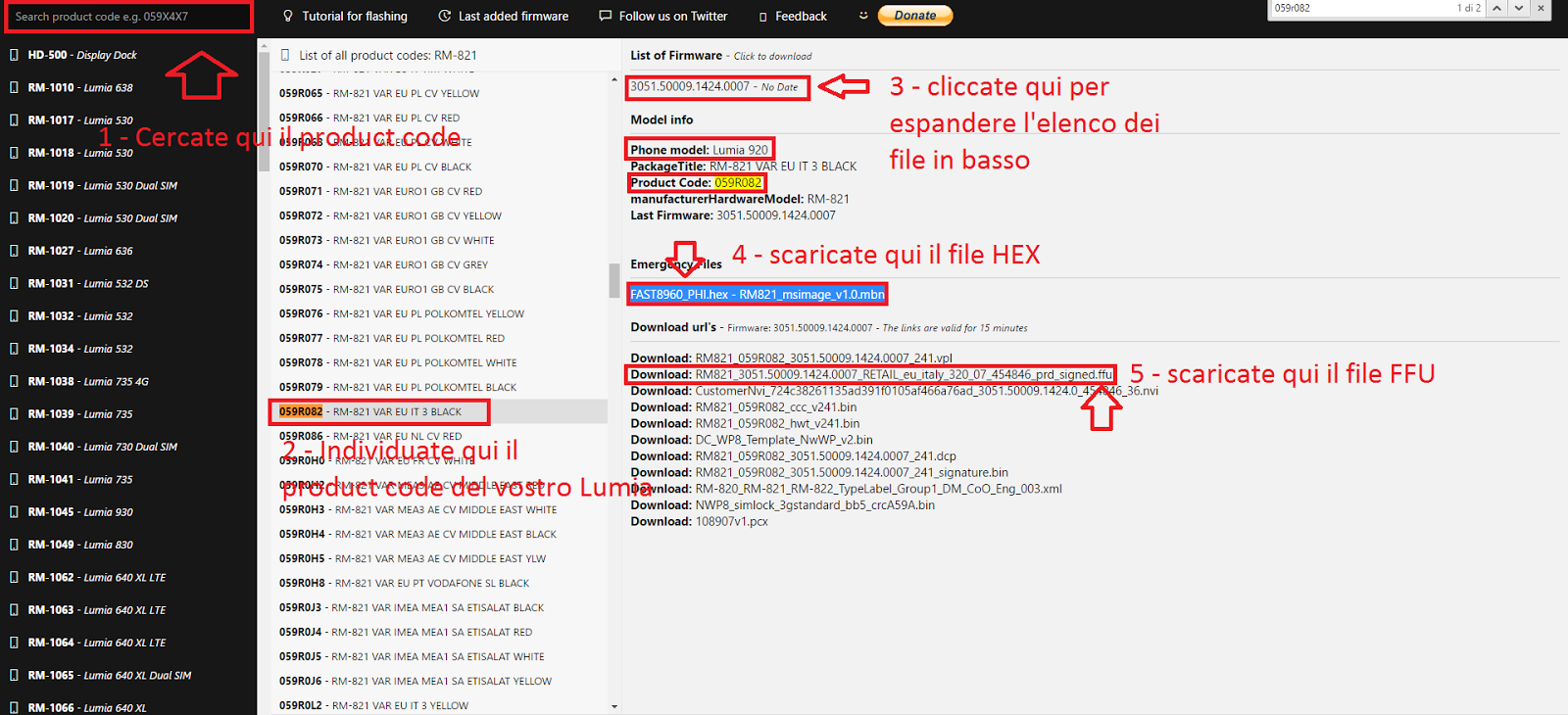This screenshot has height=715, width=1568.
Task: Click the phone icon beside RM-1049 Lumia 830
Action: coord(14,545)
